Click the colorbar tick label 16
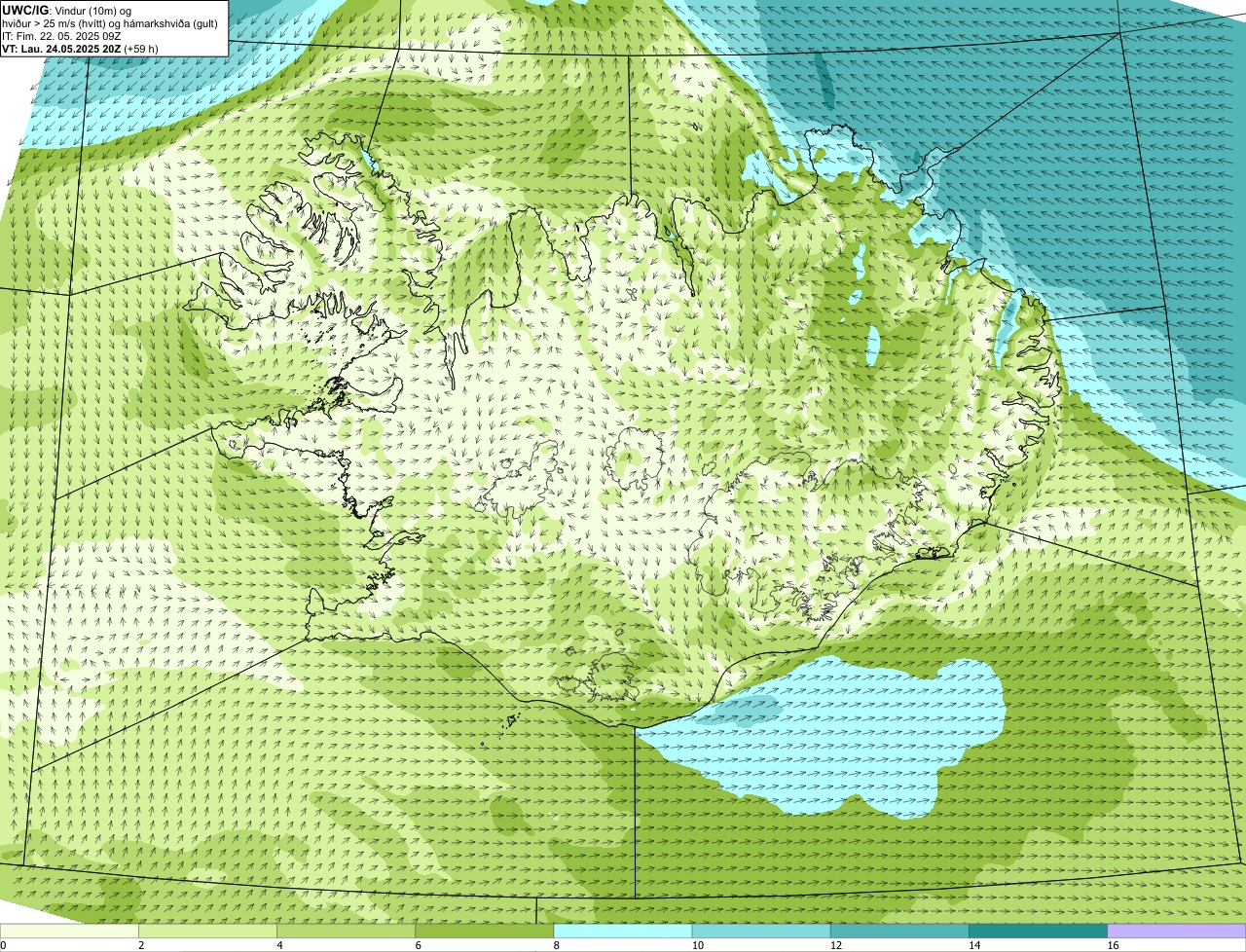This screenshot has width=1246, height=952. (1113, 945)
